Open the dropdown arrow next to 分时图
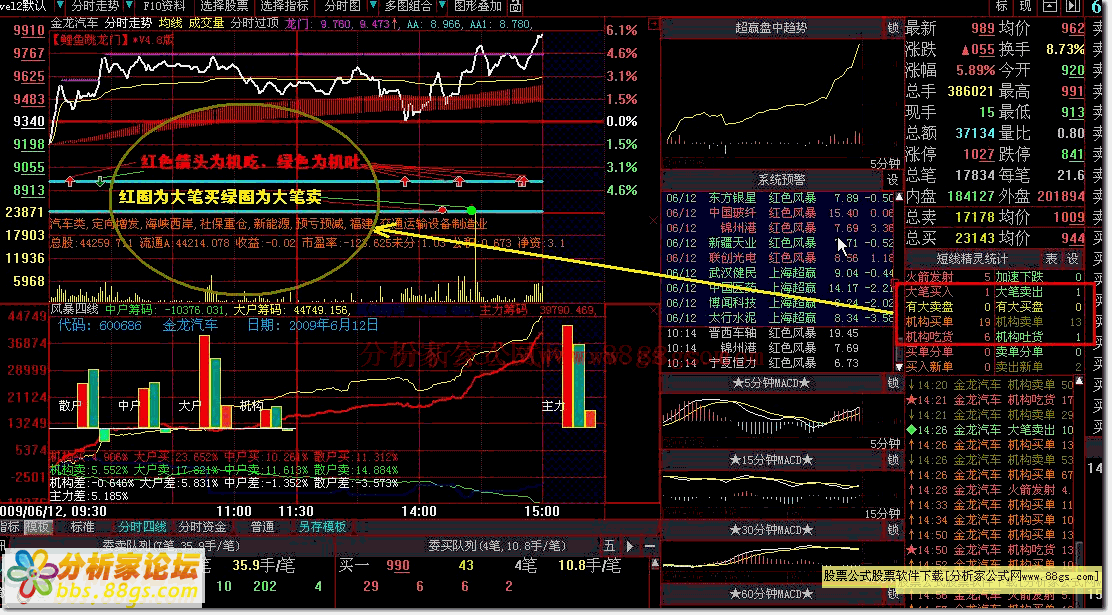 coord(372,6)
